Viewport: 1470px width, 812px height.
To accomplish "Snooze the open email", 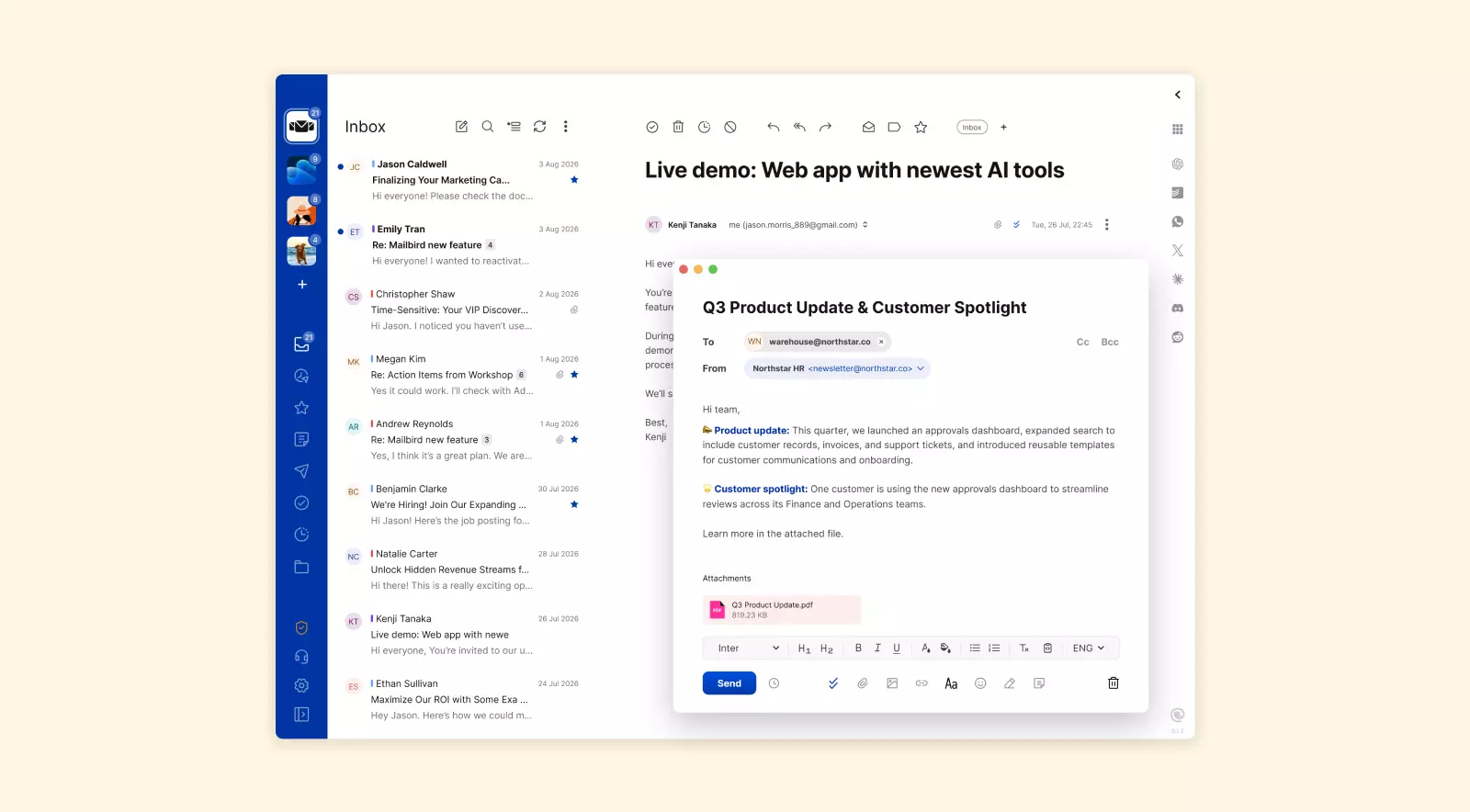I will point(704,127).
